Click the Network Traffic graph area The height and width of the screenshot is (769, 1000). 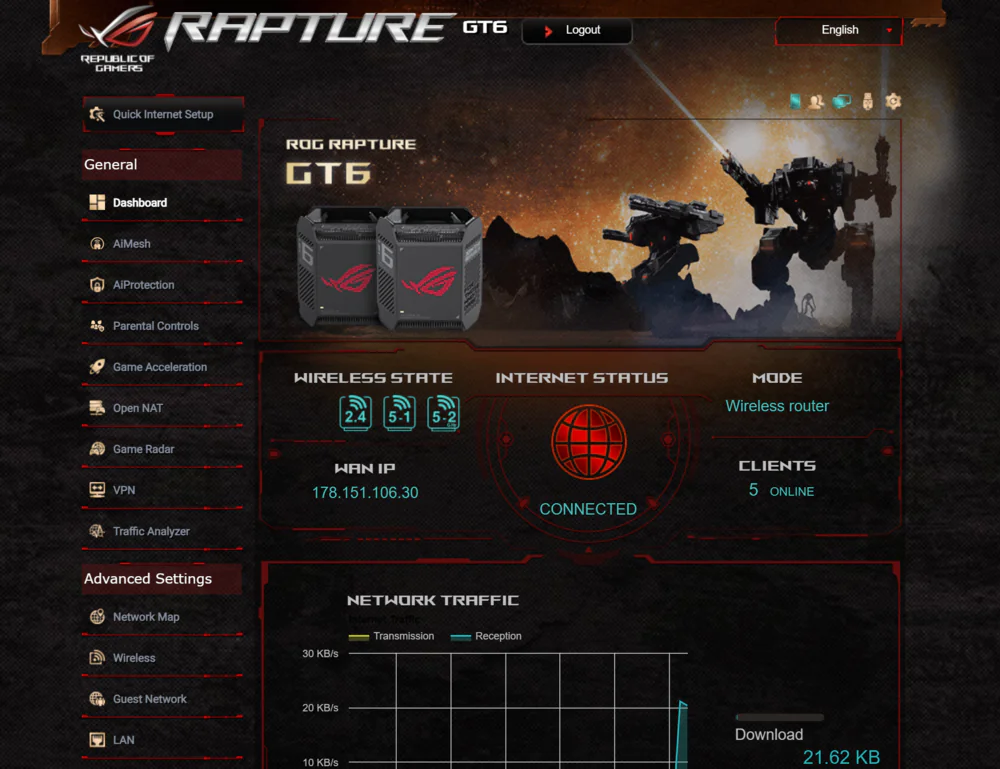point(518,710)
